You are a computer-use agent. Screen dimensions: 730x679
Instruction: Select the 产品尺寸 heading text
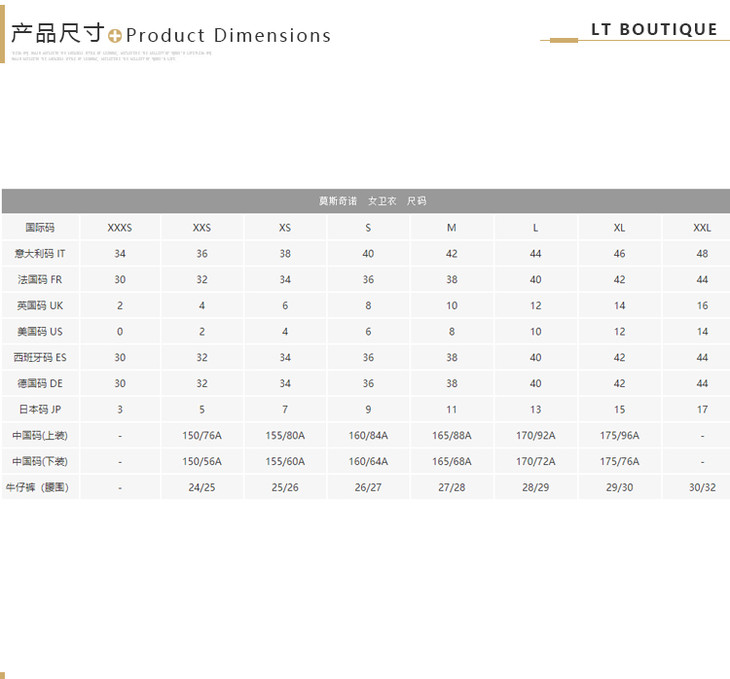click(x=57, y=34)
